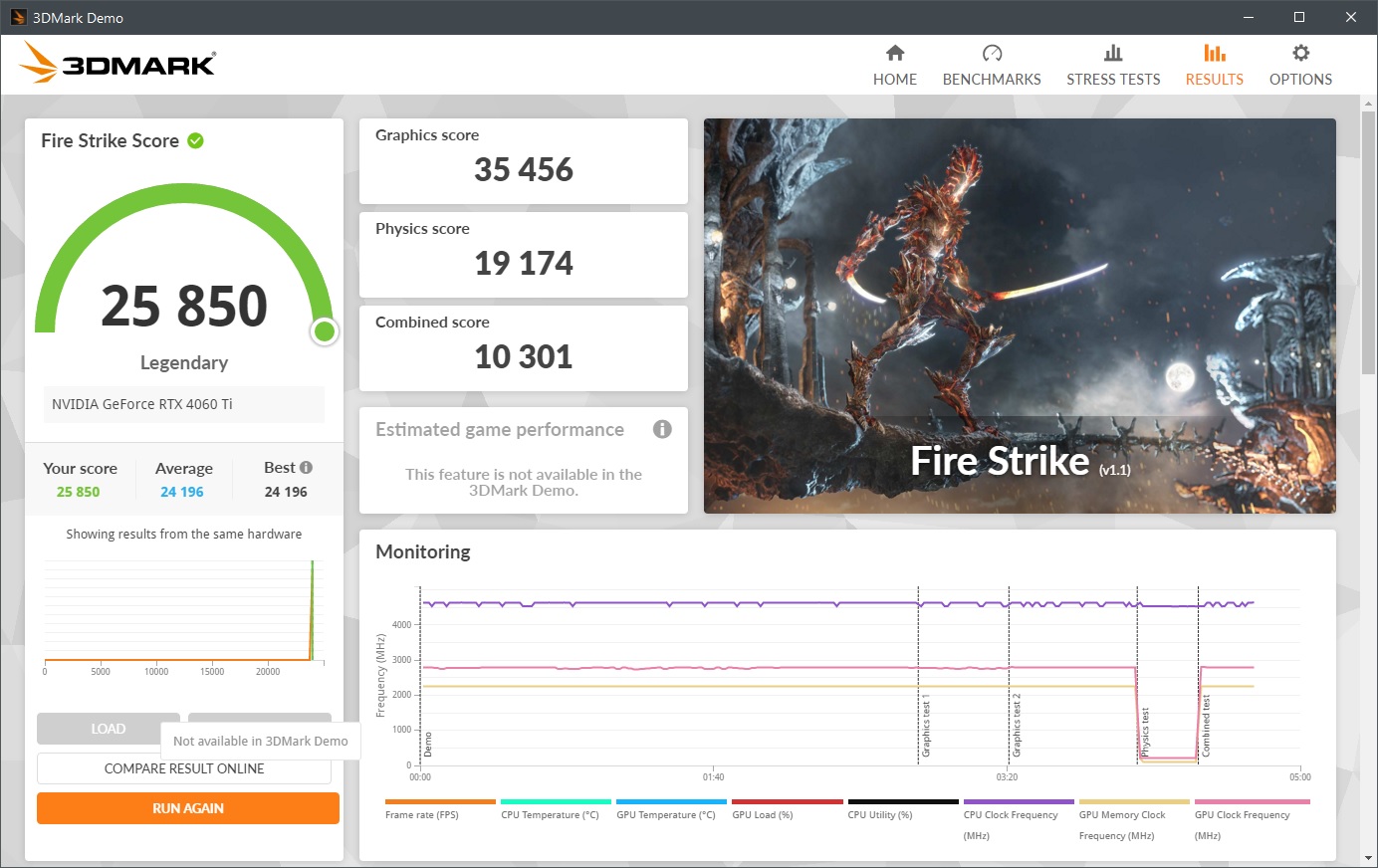Select the RESULTS tab
The image size is (1378, 868).
1214,66
